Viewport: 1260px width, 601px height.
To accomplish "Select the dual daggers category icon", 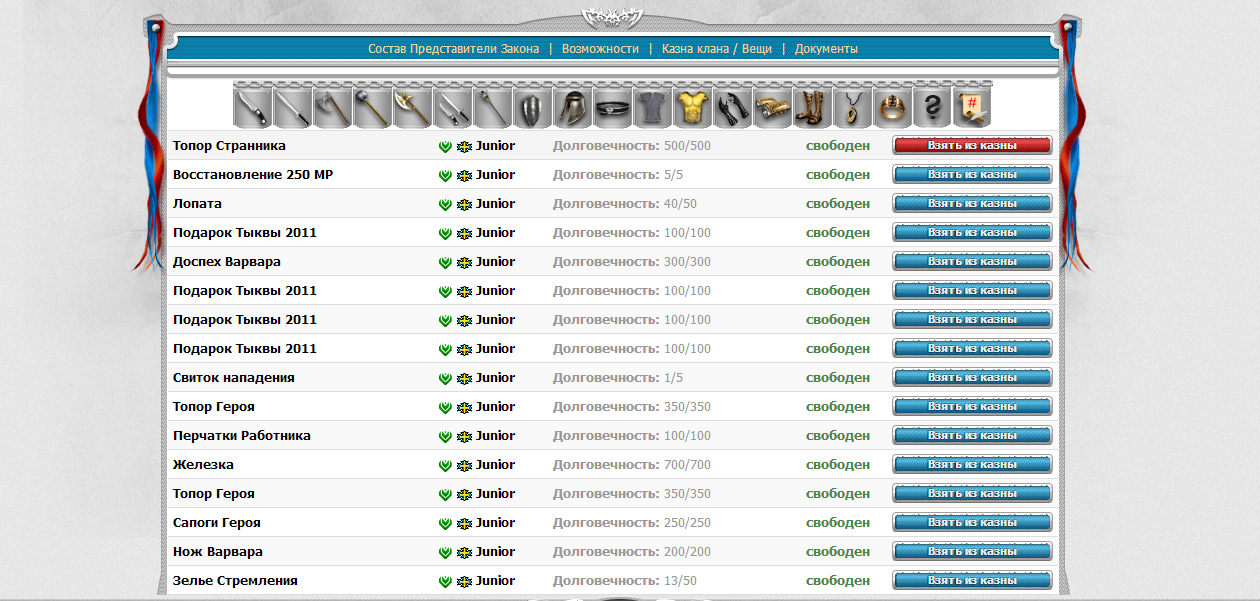I will 453,106.
